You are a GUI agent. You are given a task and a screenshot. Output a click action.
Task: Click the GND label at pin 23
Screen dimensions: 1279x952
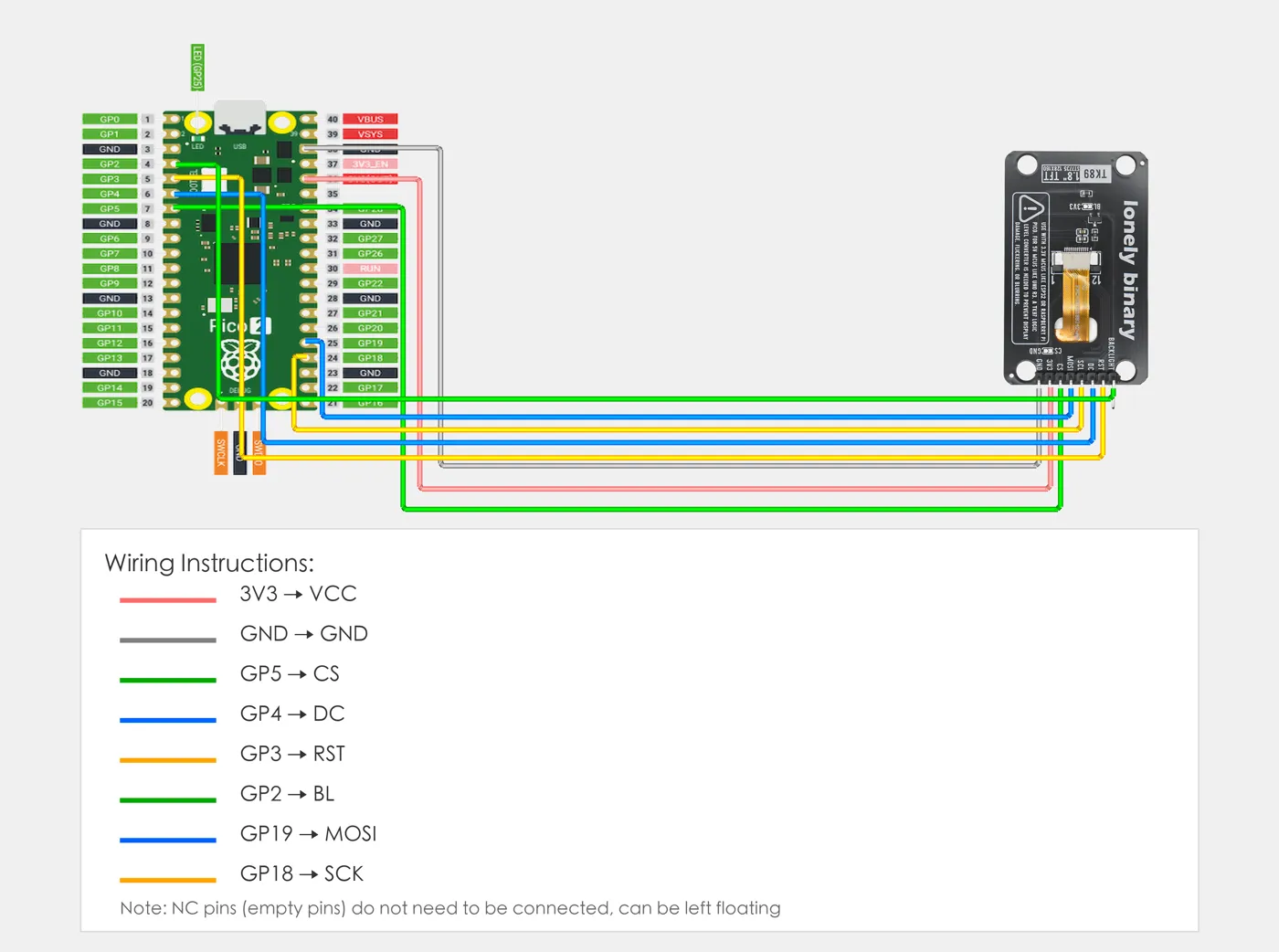(370, 373)
